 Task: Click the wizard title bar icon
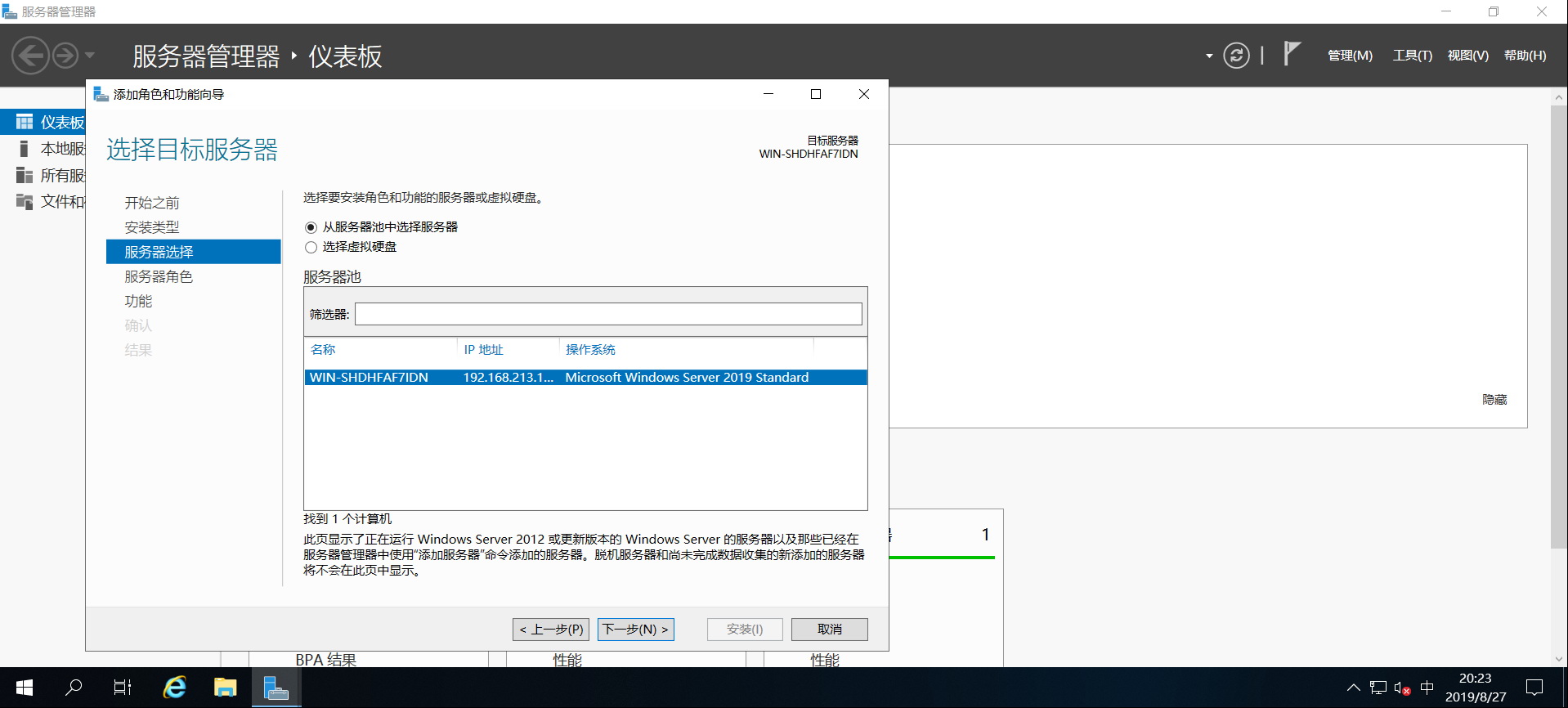101,94
